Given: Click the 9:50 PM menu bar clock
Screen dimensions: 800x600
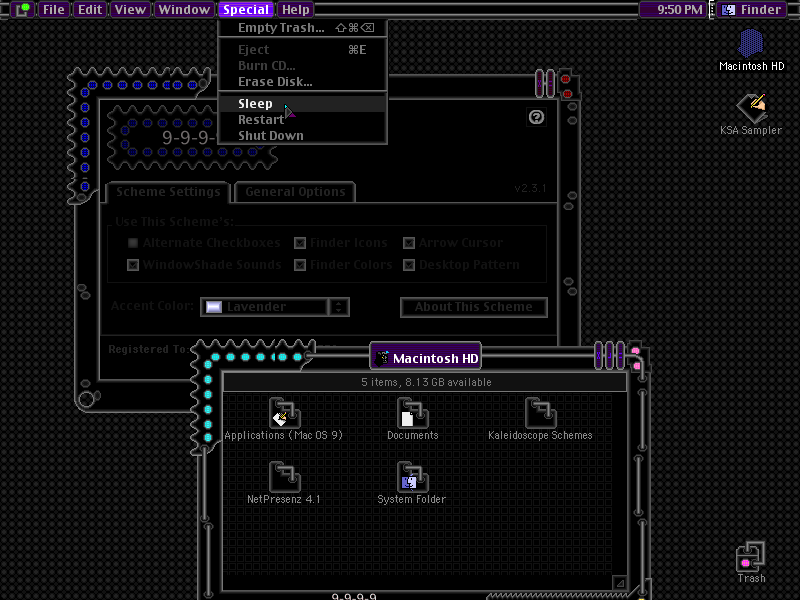Looking at the screenshot, I should tap(672, 9).
